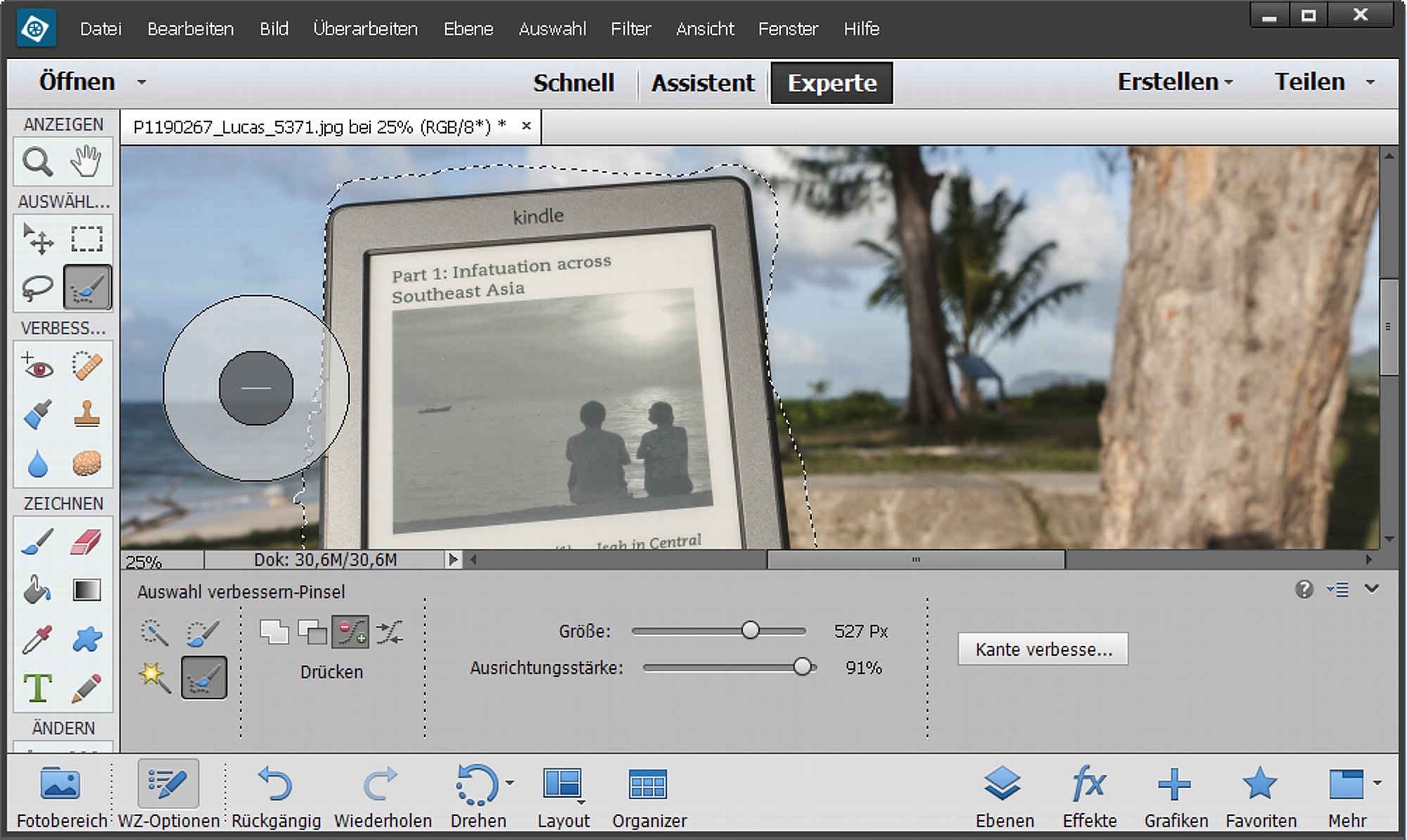The image size is (1407, 840).
Task: Pick the Lasso selection tool
Action: [37, 288]
